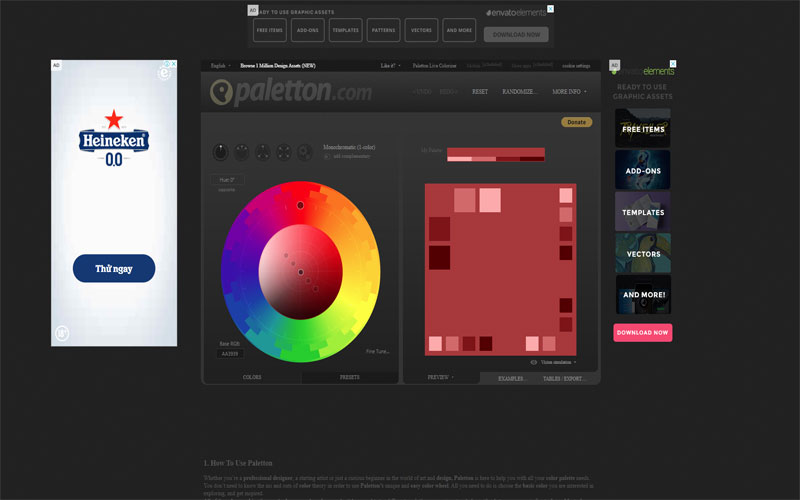The image size is (800, 500).
Task: Select the Tetrad color scheme icon
Action: 284,152
